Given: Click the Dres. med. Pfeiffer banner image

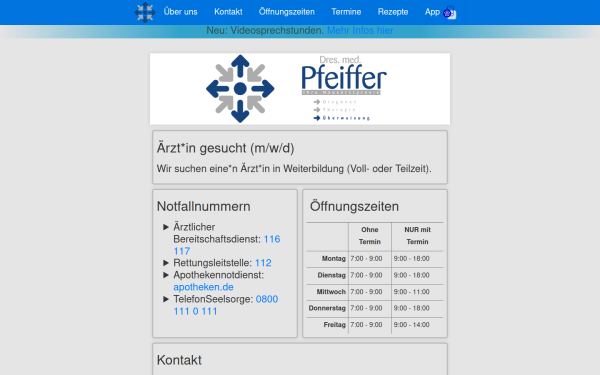Looking at the screenshot, I should (x=300, y=89).
